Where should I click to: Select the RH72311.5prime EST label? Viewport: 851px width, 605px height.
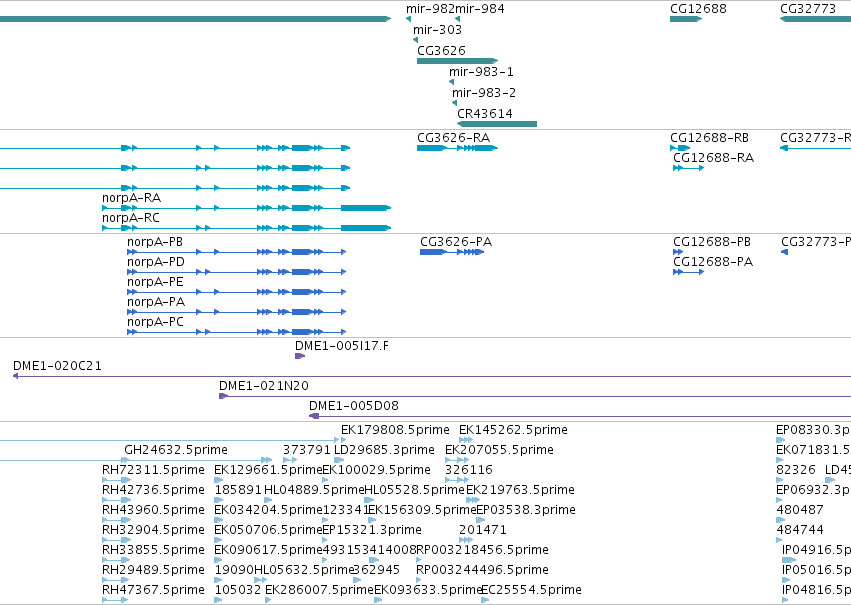point(154,470)
